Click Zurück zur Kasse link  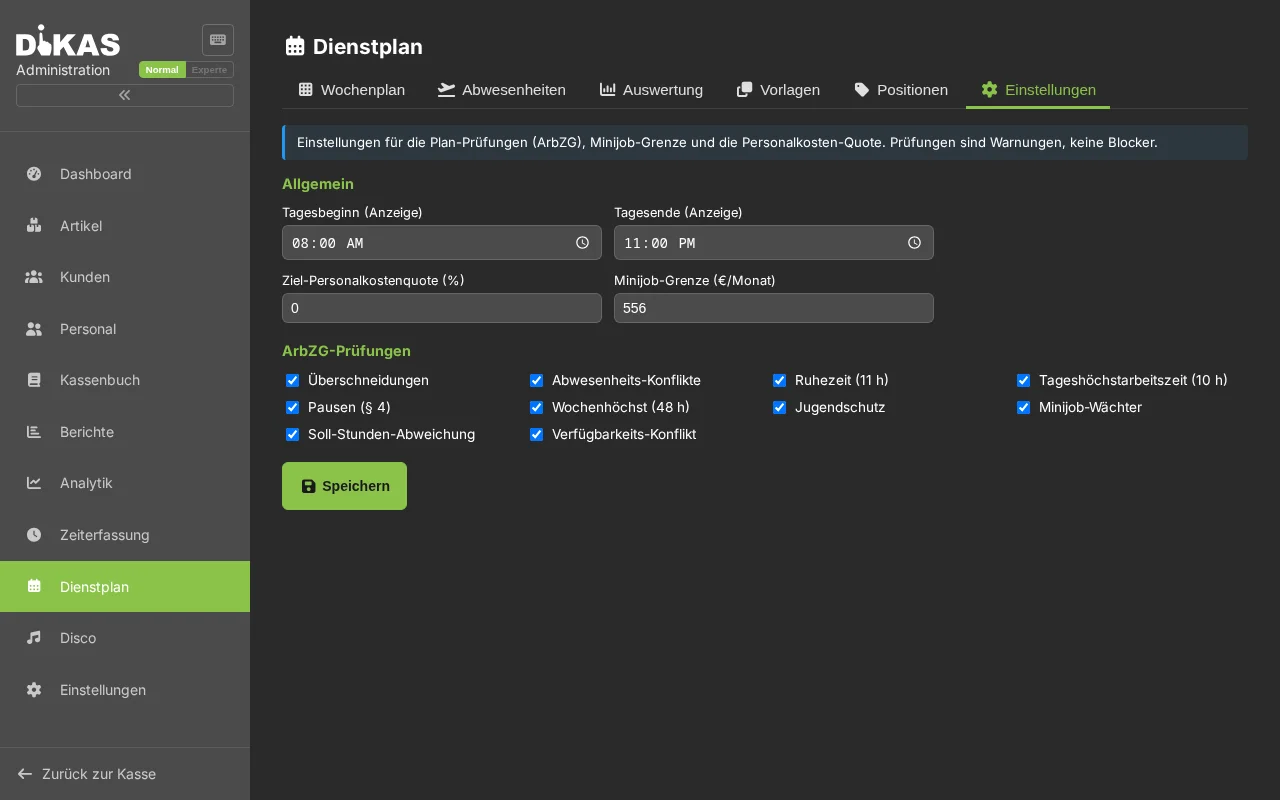click(99, 774)
